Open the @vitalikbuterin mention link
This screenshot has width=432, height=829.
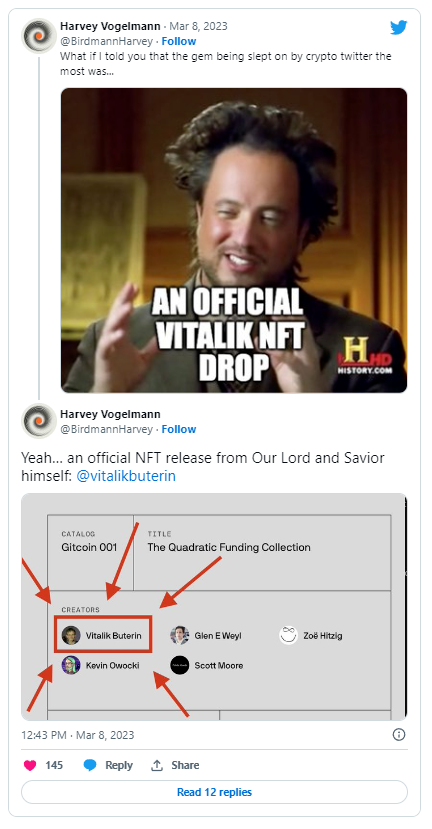point(126,476)
